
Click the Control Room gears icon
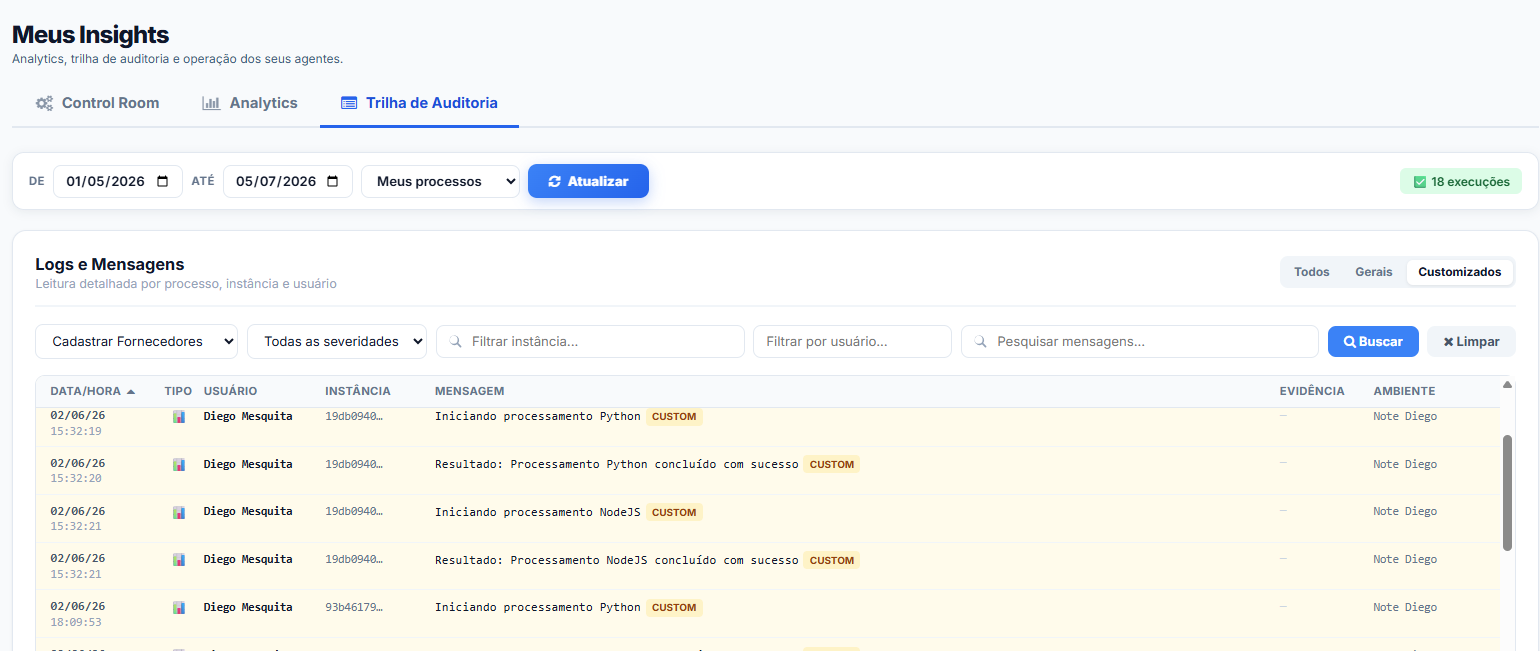[44, 103]
